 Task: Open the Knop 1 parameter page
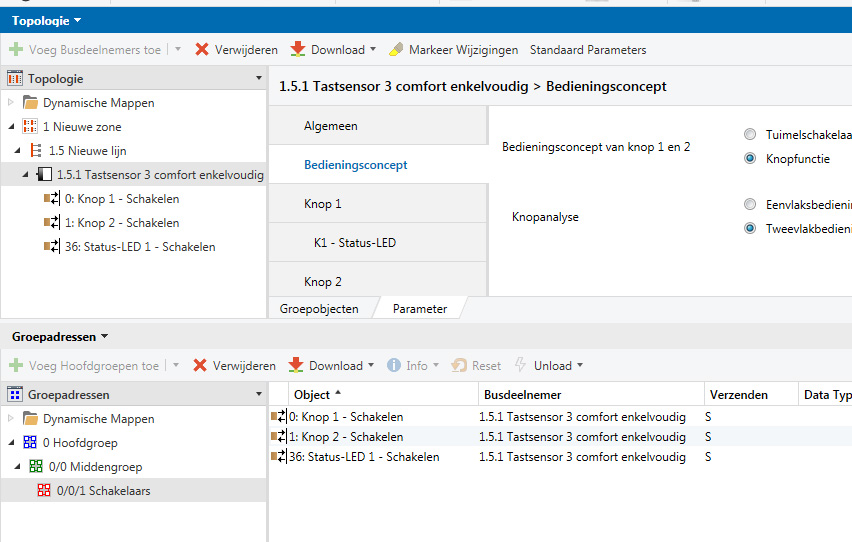(x=323, y=204)
